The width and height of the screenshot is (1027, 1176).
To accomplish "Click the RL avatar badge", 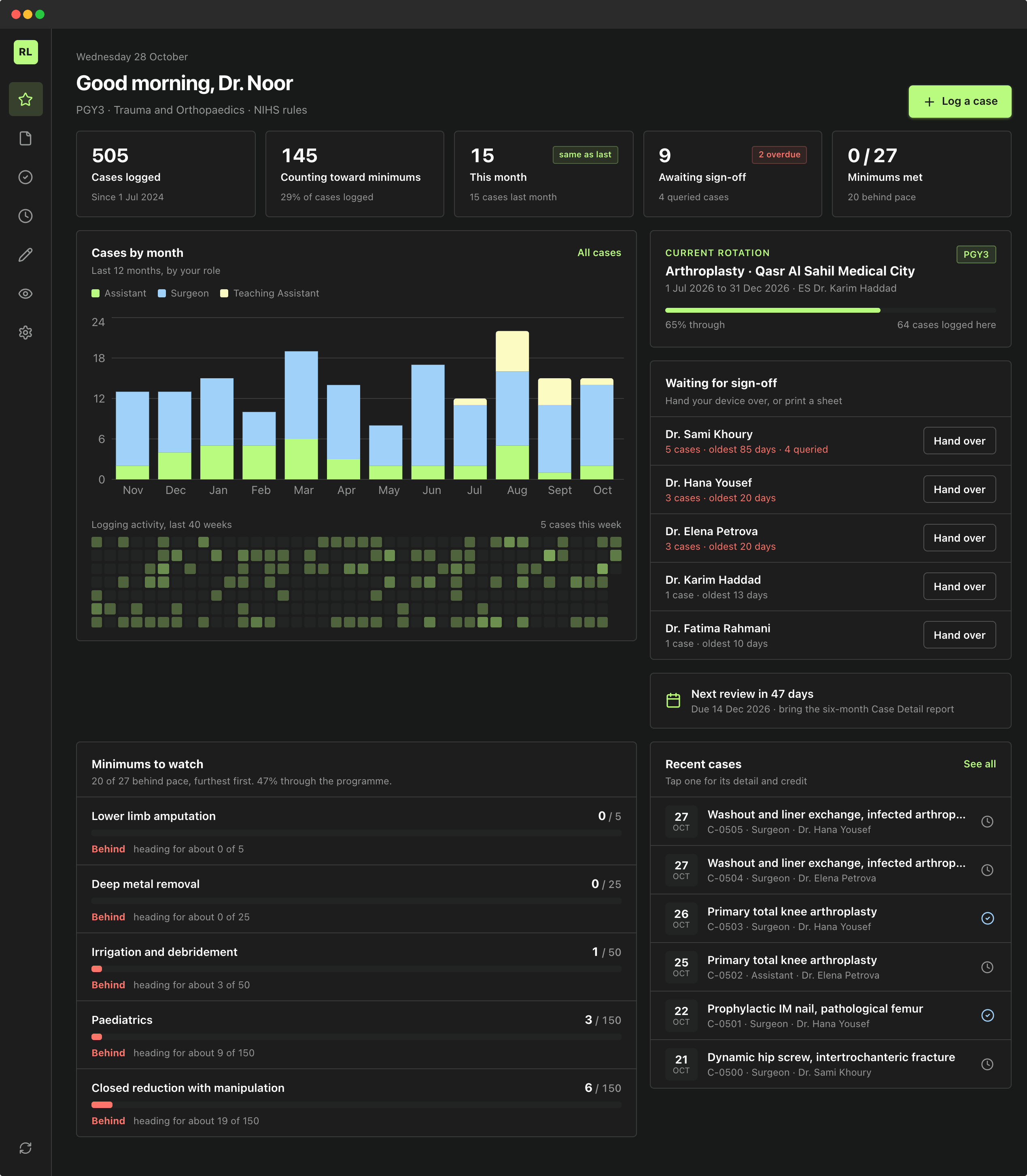I will (25, 51).
